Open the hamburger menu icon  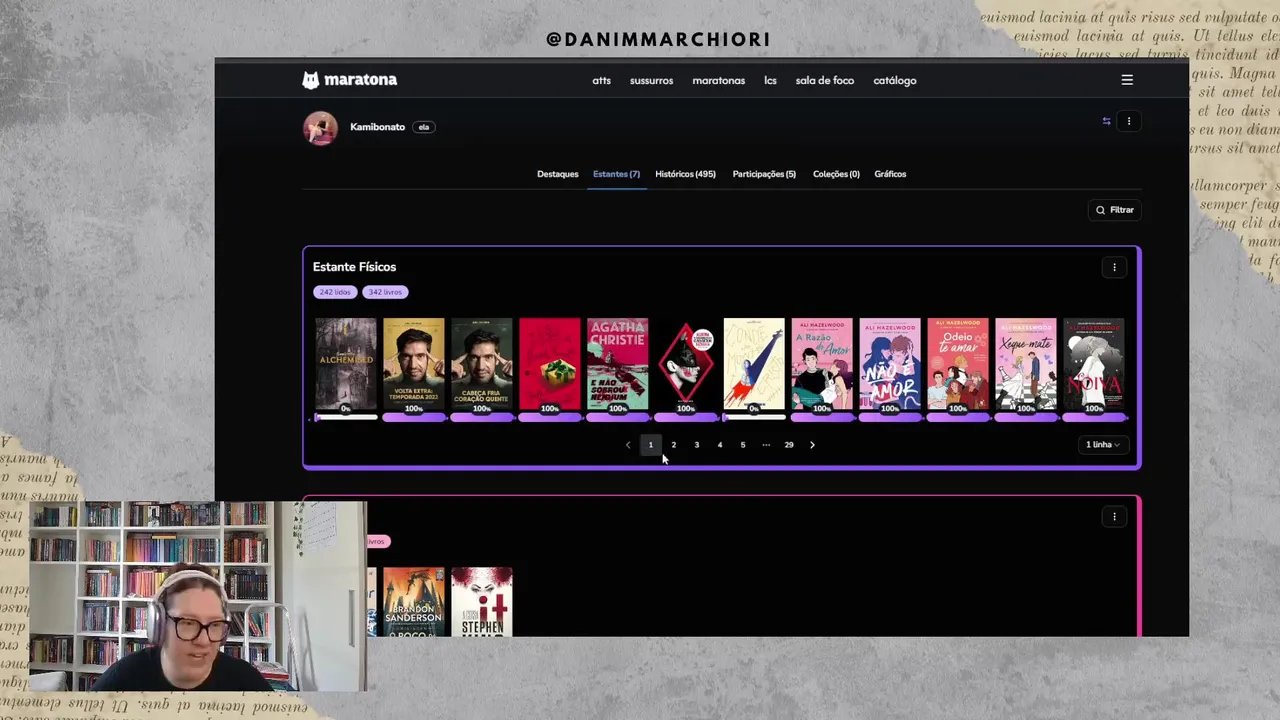coord(1127,80)
